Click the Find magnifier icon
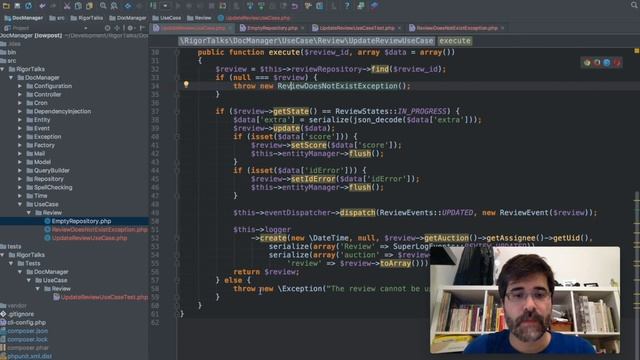The width and height of the screenshot is (640, 360). pyautogui.click(x=103, y=6)
